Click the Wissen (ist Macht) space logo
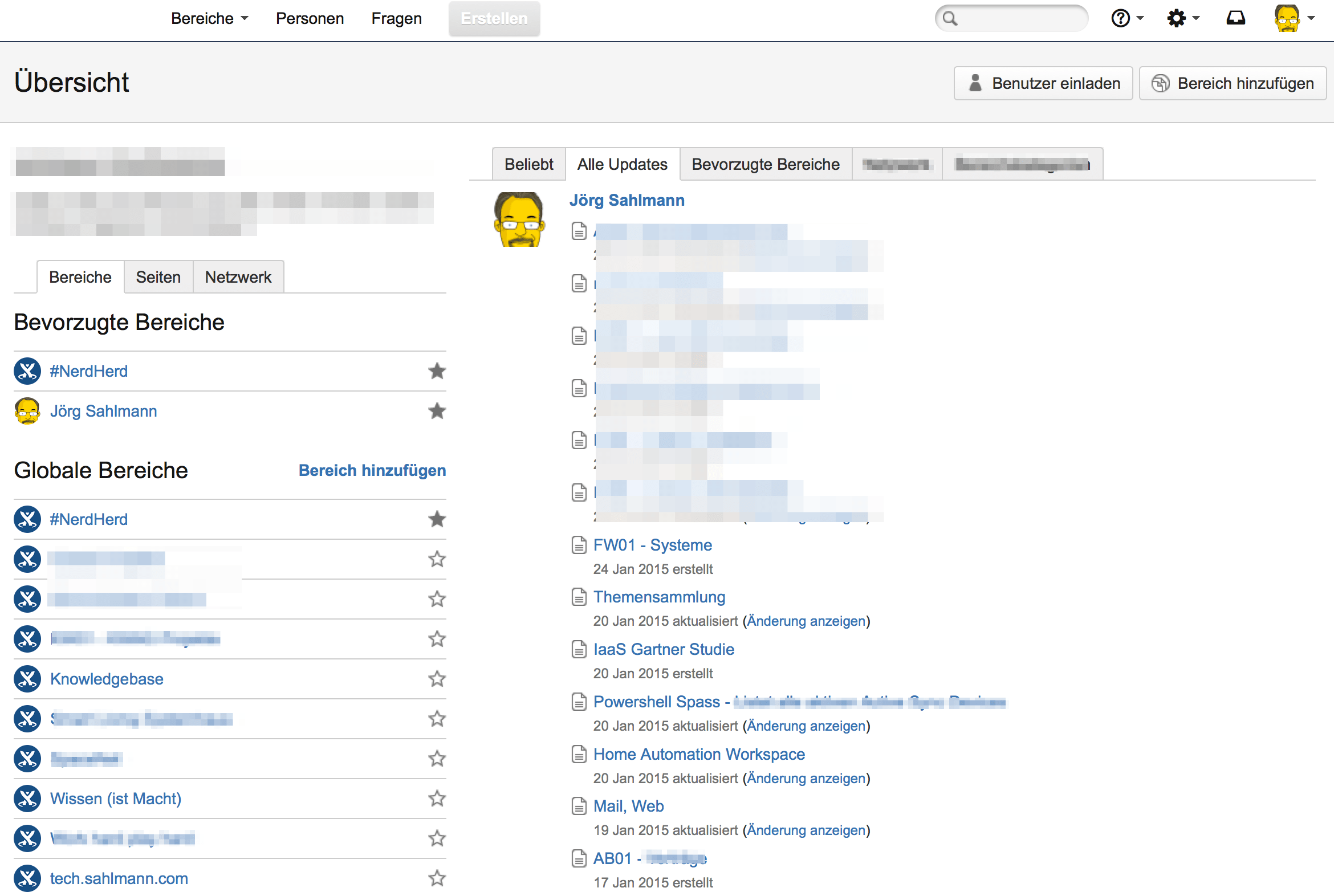The height and width of the screenshot is (896, 1334). (x=27, y=799)
